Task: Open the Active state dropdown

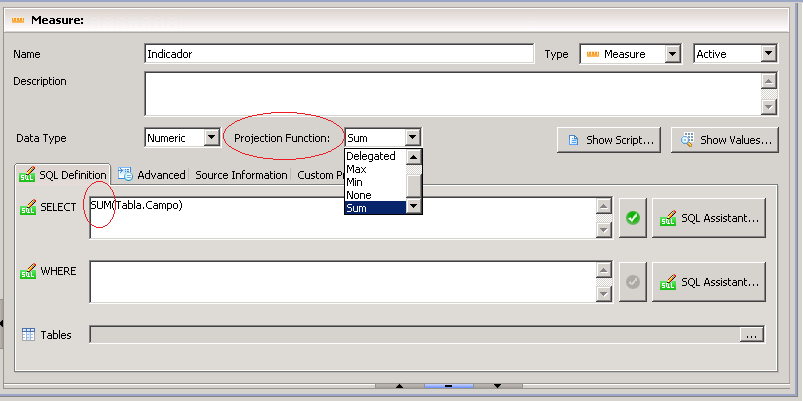Action: coord(768,54)
